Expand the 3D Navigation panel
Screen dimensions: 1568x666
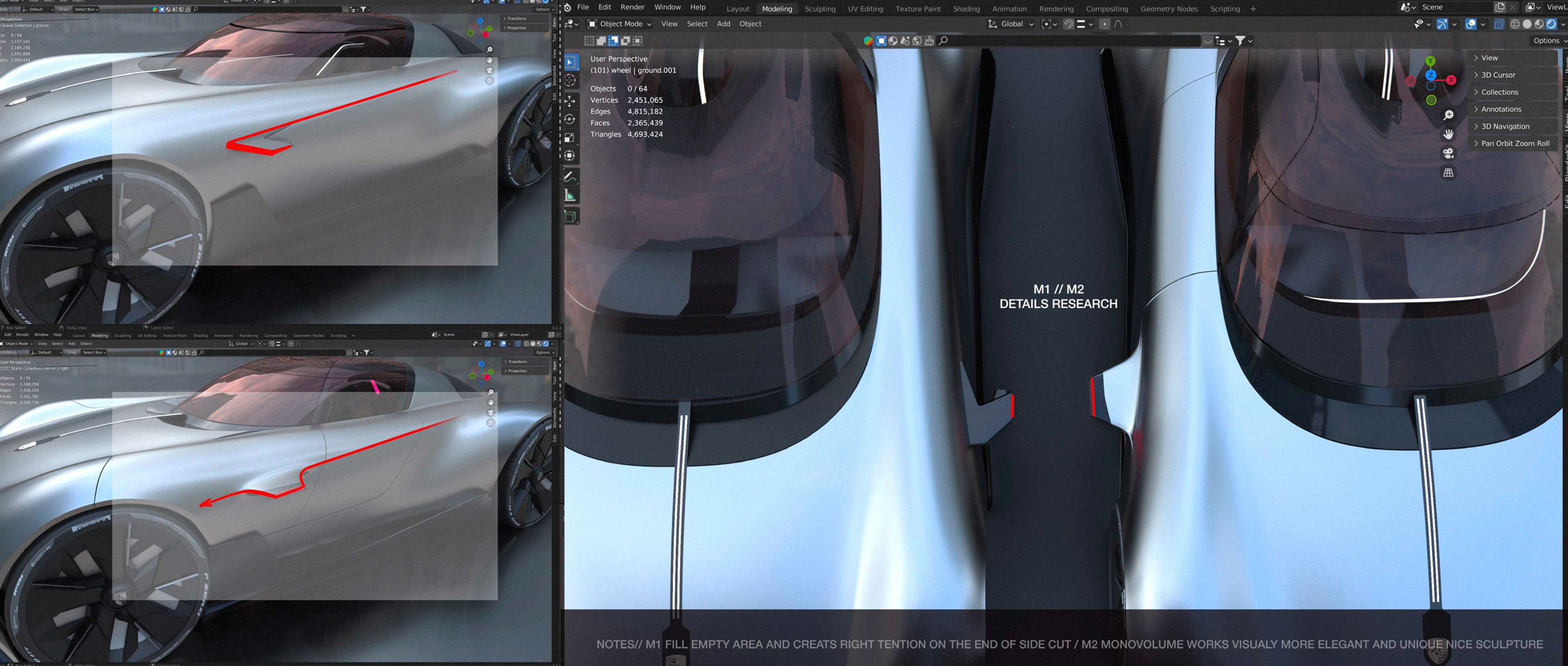(x=1512, y=126)
